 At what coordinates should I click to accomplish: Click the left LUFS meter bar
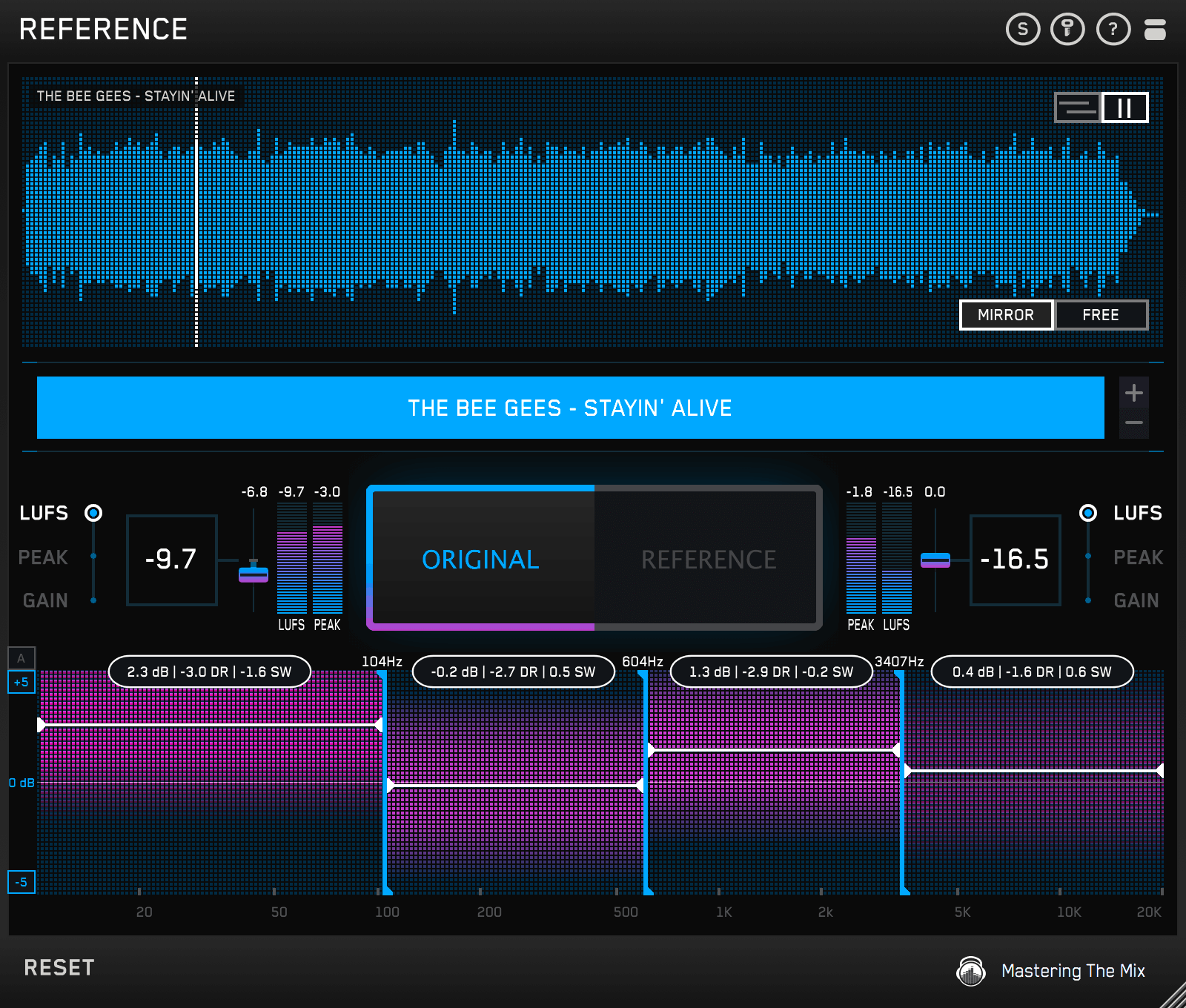point(291,558)
